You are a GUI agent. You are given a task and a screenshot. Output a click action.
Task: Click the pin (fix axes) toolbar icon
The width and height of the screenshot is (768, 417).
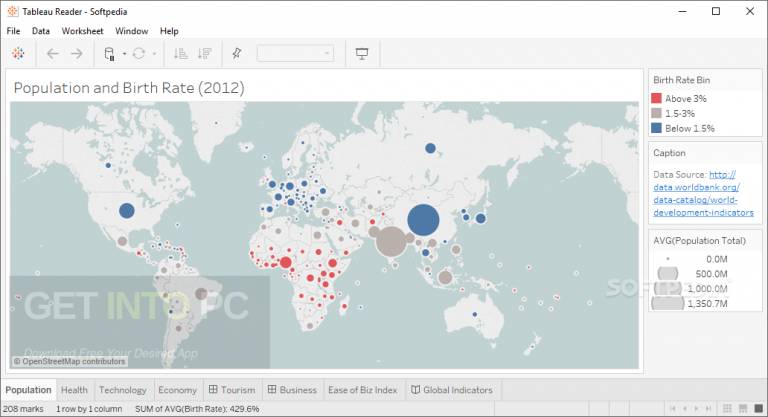[237, 53]
